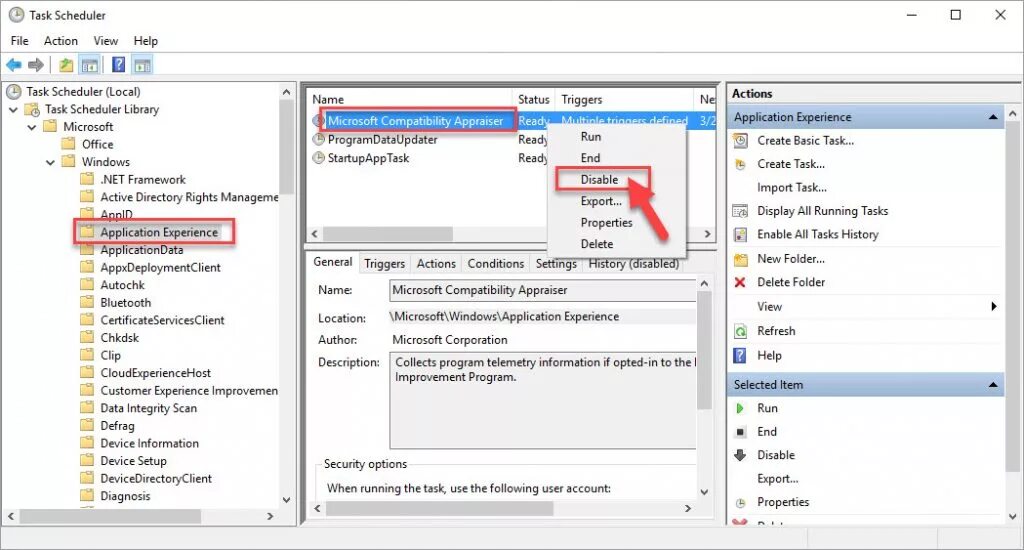
Task: Click the Office folder icon
Action: 69,144
